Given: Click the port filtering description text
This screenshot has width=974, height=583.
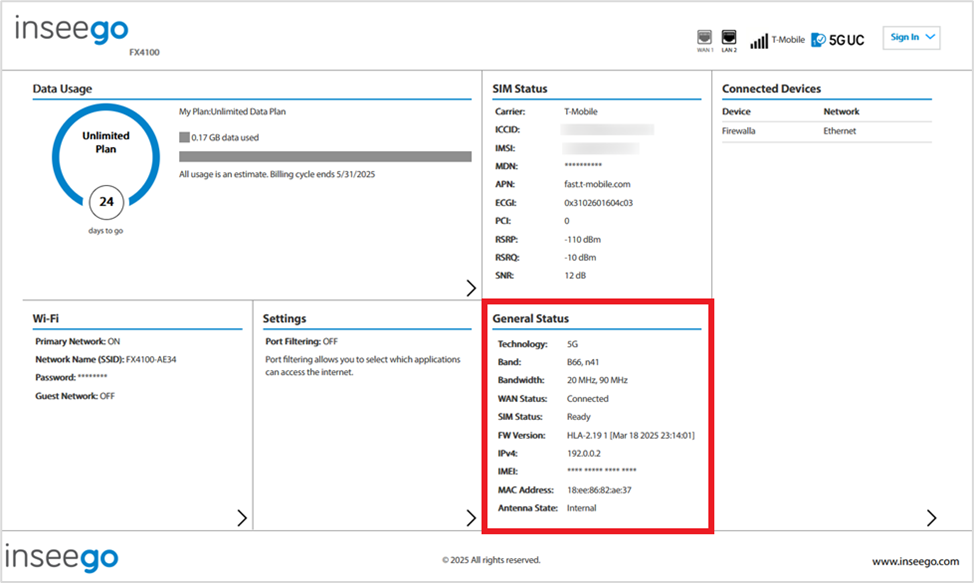Looking at the screenshot, I should [363, 366].
